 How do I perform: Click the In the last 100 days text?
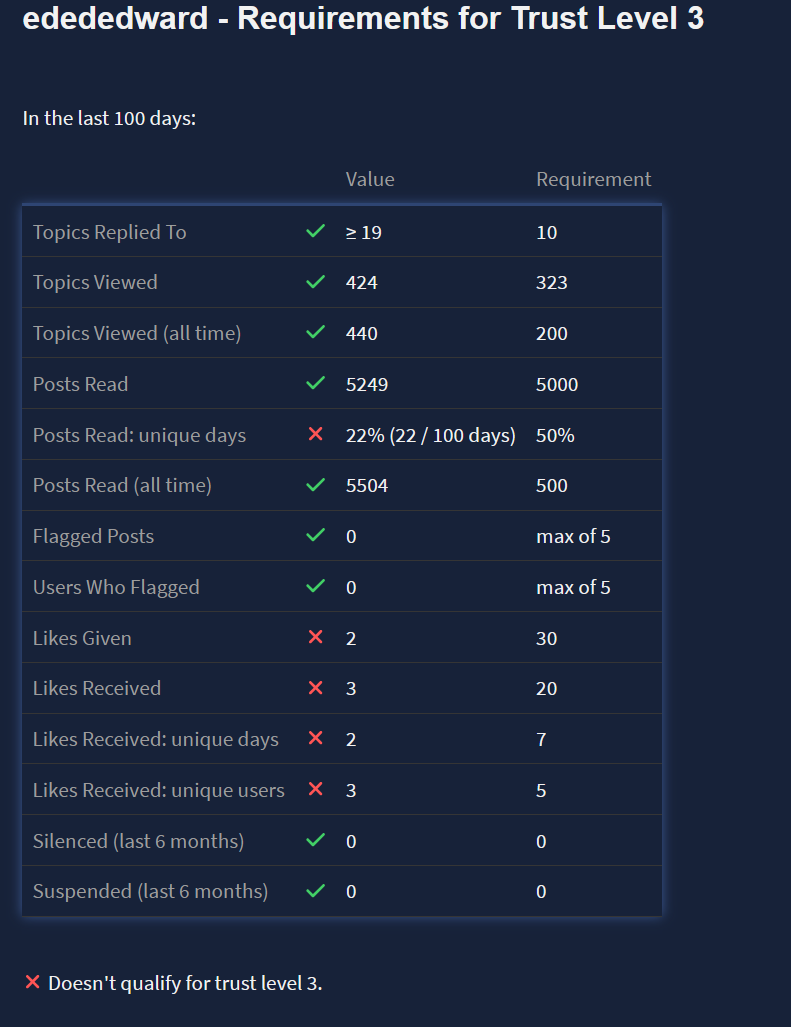pos(109,118)
